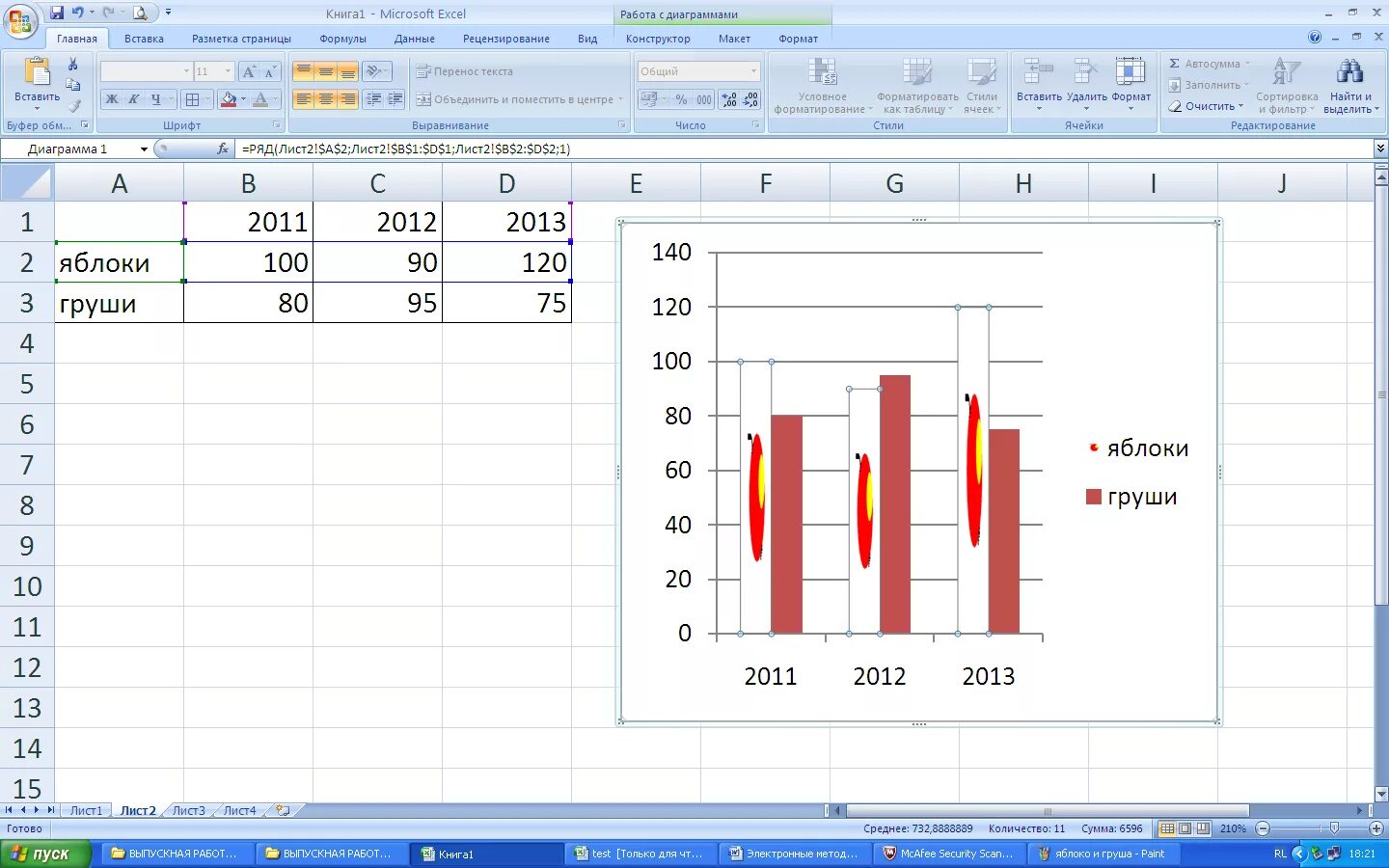Open Excel help question mark
This screenshot has width=1389, height=868.
(1315, 38)
